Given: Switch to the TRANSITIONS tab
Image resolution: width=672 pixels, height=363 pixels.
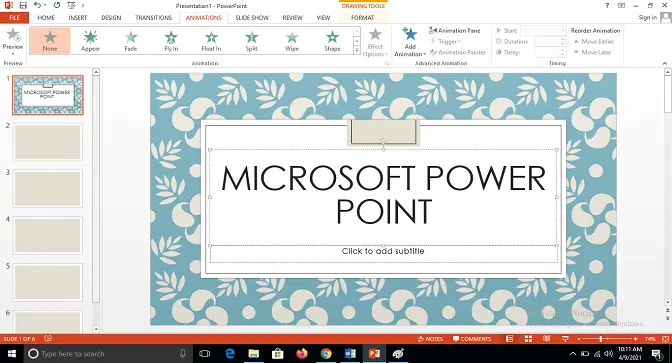Looking at the screenshot, I should [x=153, y=18].
